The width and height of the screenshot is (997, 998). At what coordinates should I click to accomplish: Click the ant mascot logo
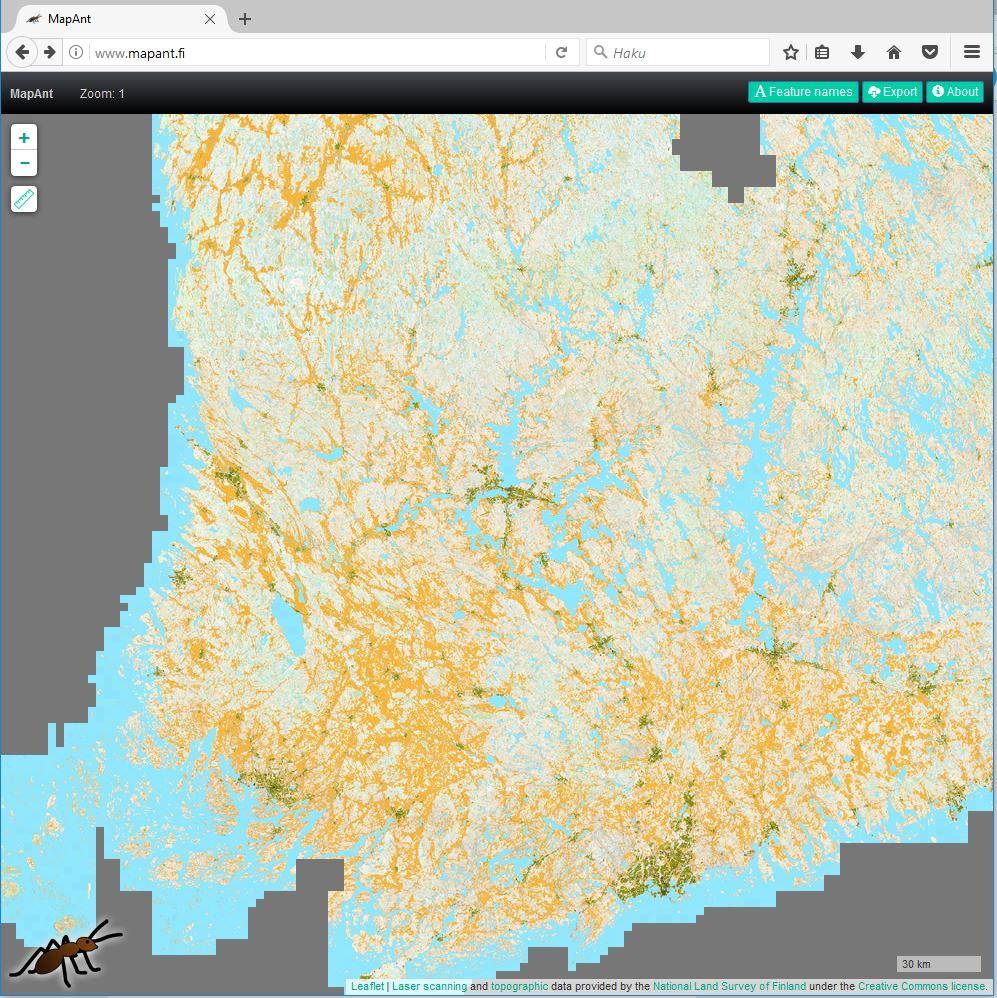65,951
